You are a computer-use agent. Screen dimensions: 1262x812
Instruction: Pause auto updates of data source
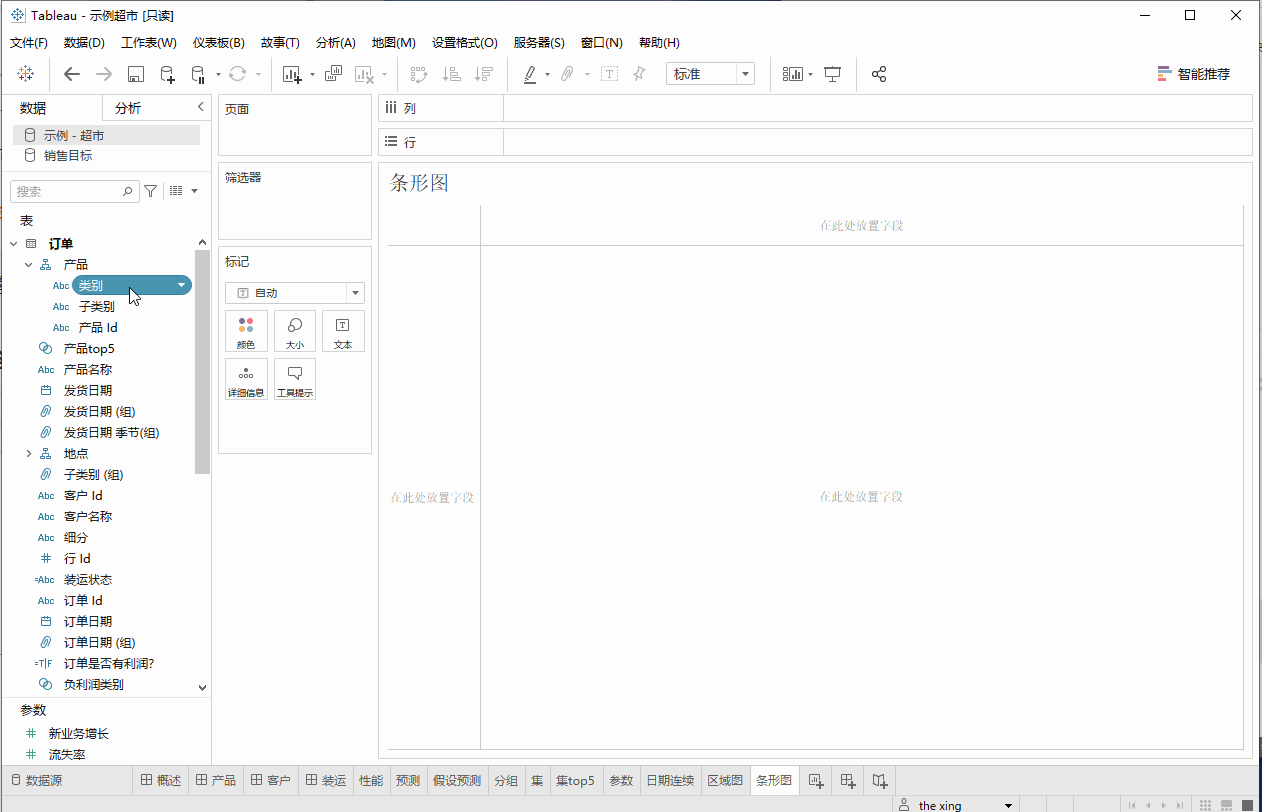[197, 74]
